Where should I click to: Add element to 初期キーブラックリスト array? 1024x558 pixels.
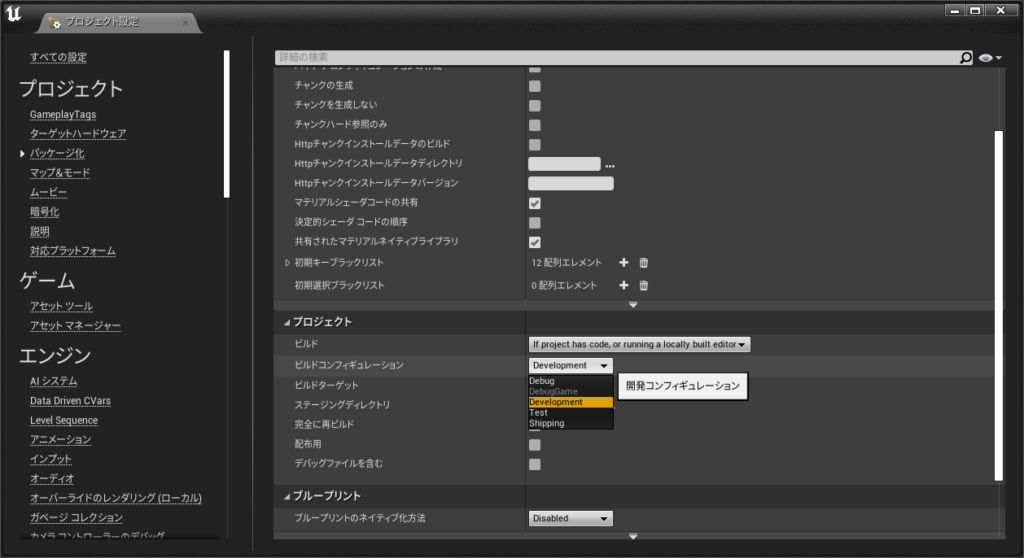point(624,263)
